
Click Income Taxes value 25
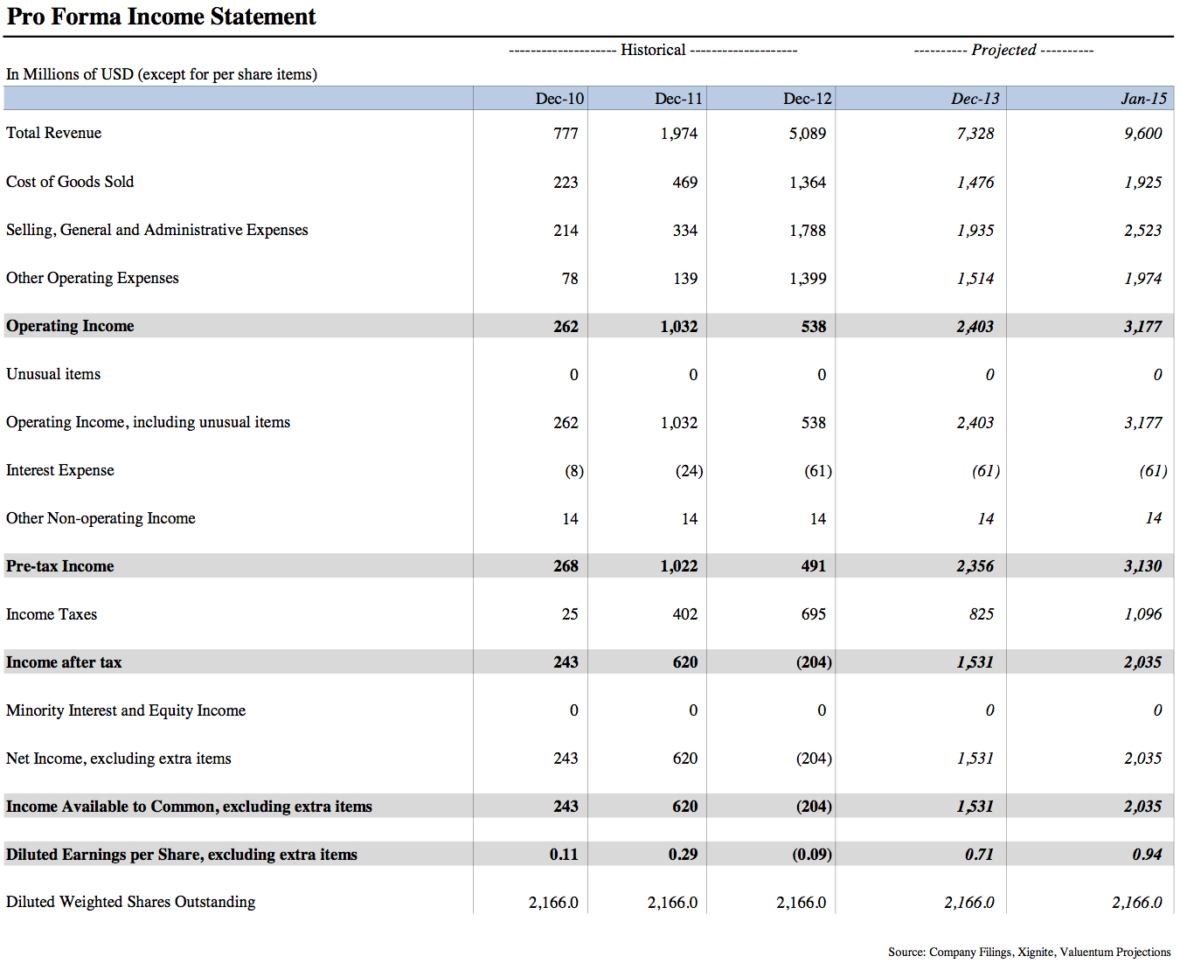(x=570, y=614)
